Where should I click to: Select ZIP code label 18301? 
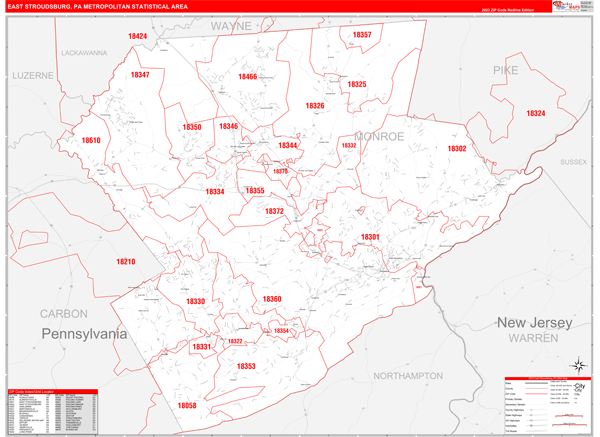370,237
